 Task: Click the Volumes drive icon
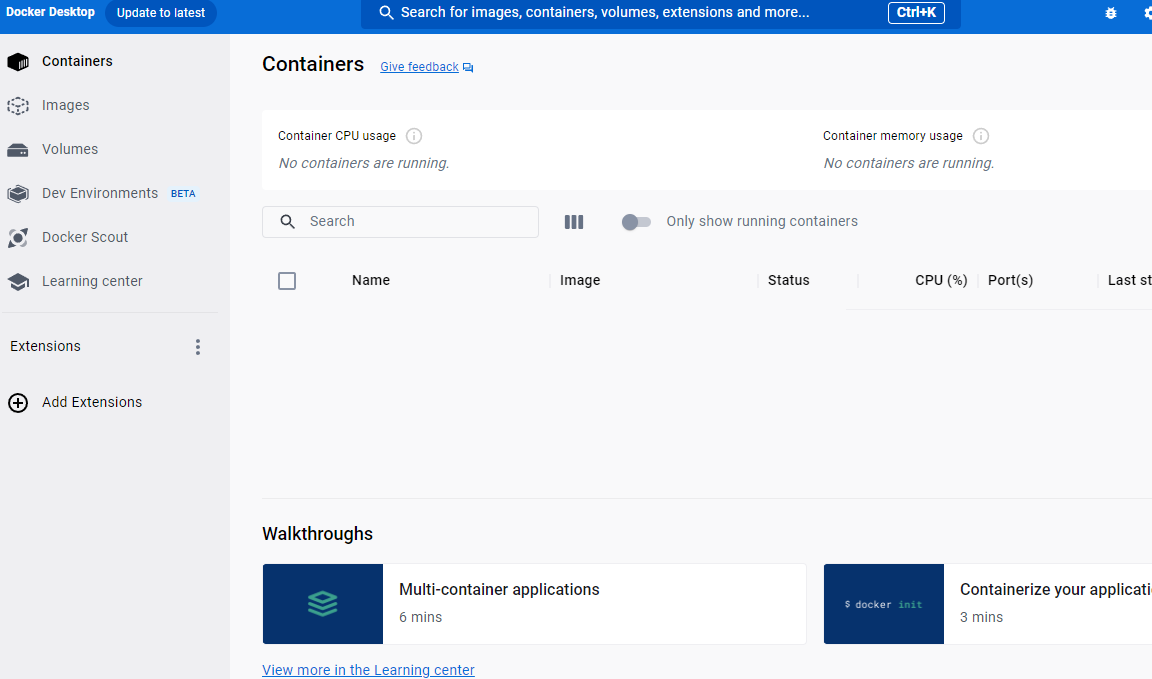pos(18,150)
